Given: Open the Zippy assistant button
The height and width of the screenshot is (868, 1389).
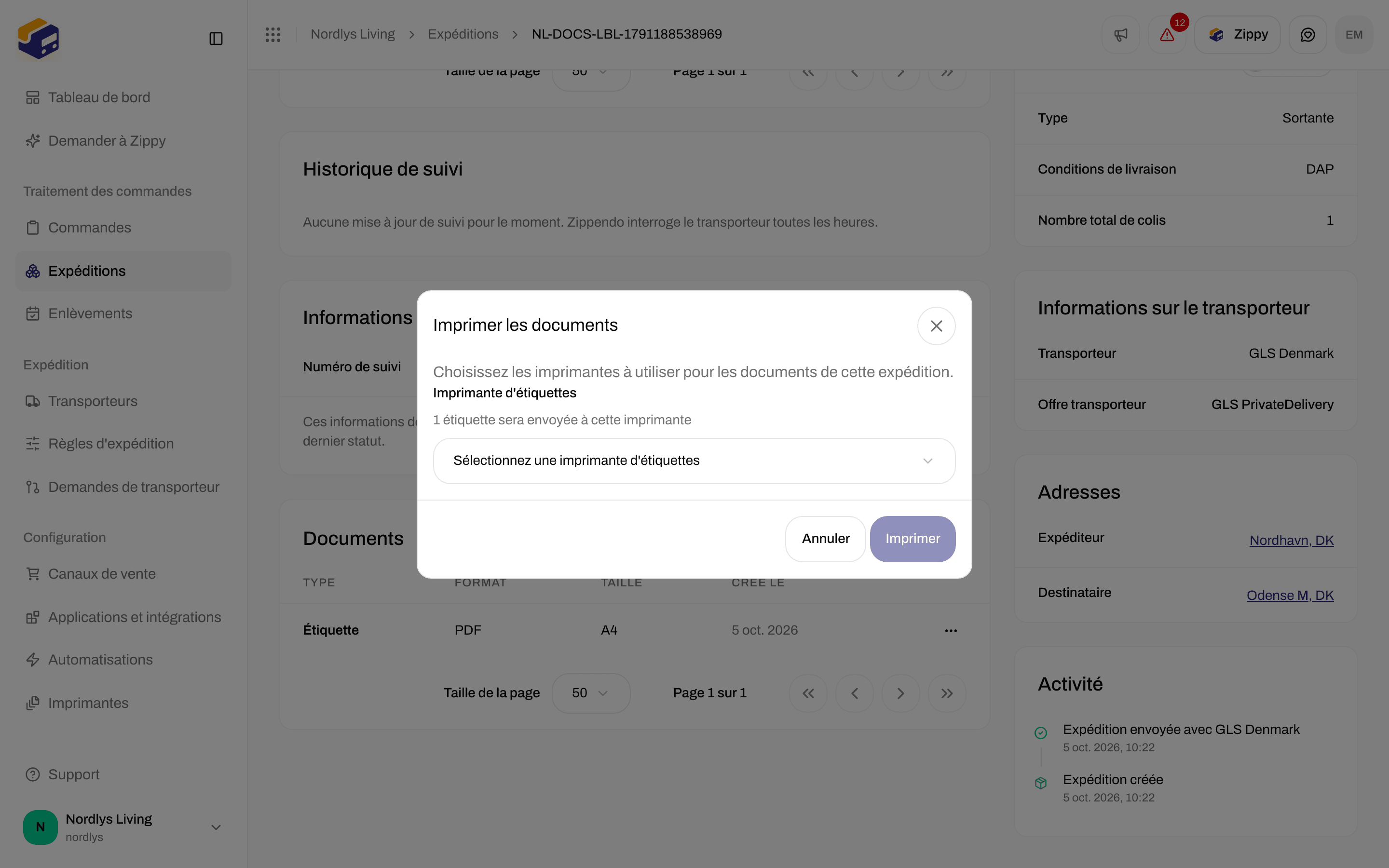Looking at the screenshot, I should tap(1238, 34).
